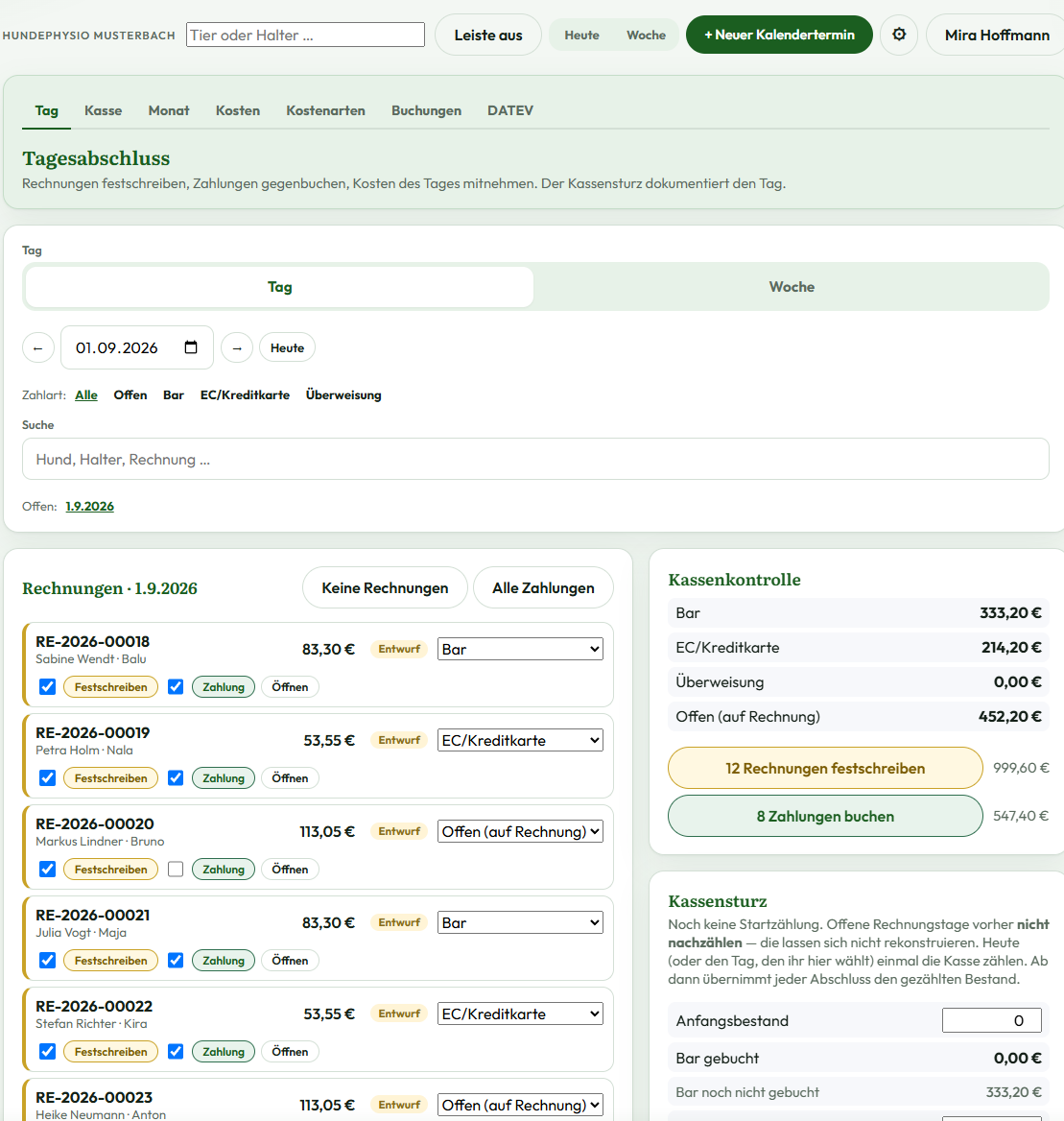The height and width of the screenshot is (1121, 1064).
Task: Open the Monat tab
Action: (169, 110)
